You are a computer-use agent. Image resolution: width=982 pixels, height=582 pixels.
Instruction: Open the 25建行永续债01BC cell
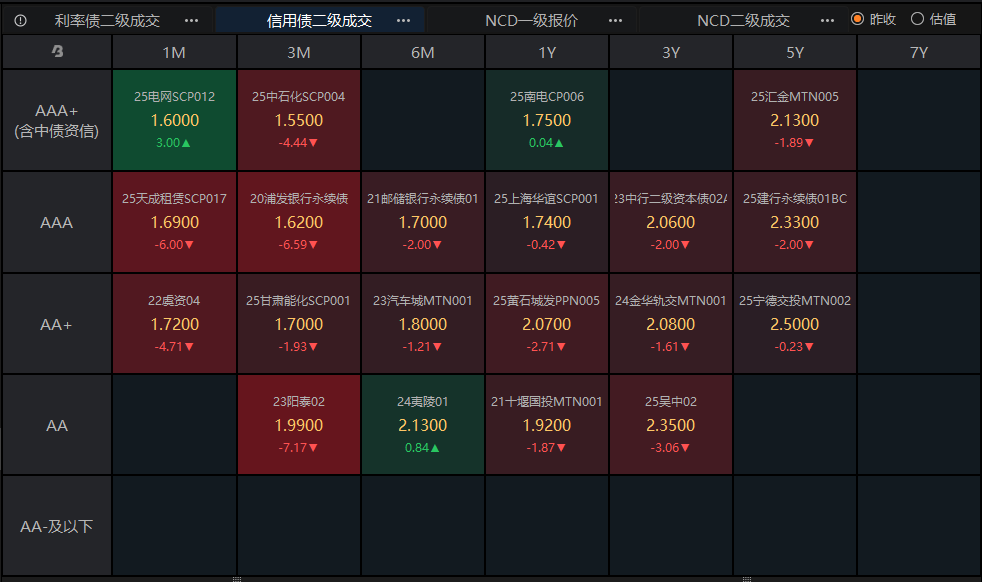pos(795,222)
